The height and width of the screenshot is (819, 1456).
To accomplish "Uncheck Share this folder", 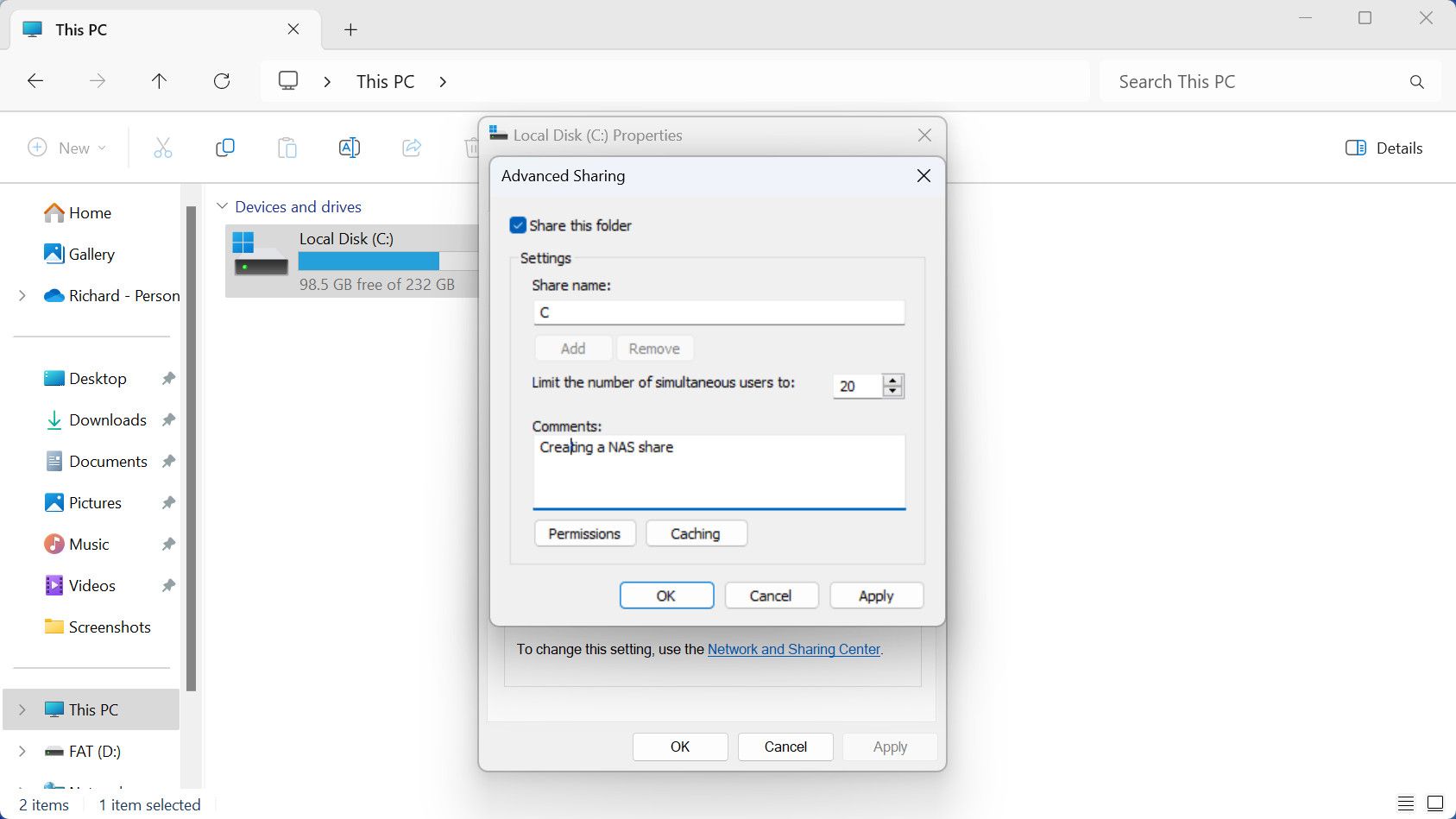I will (518, 224).
